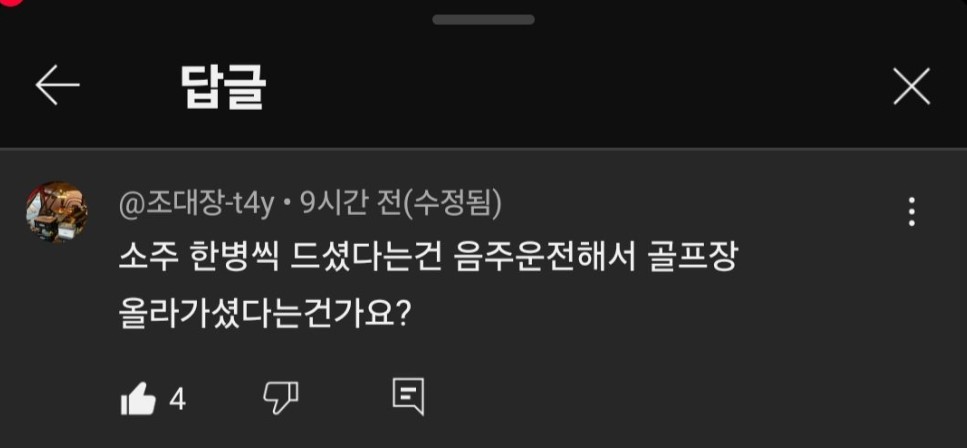Go back using the left arrow

(57, 85)
